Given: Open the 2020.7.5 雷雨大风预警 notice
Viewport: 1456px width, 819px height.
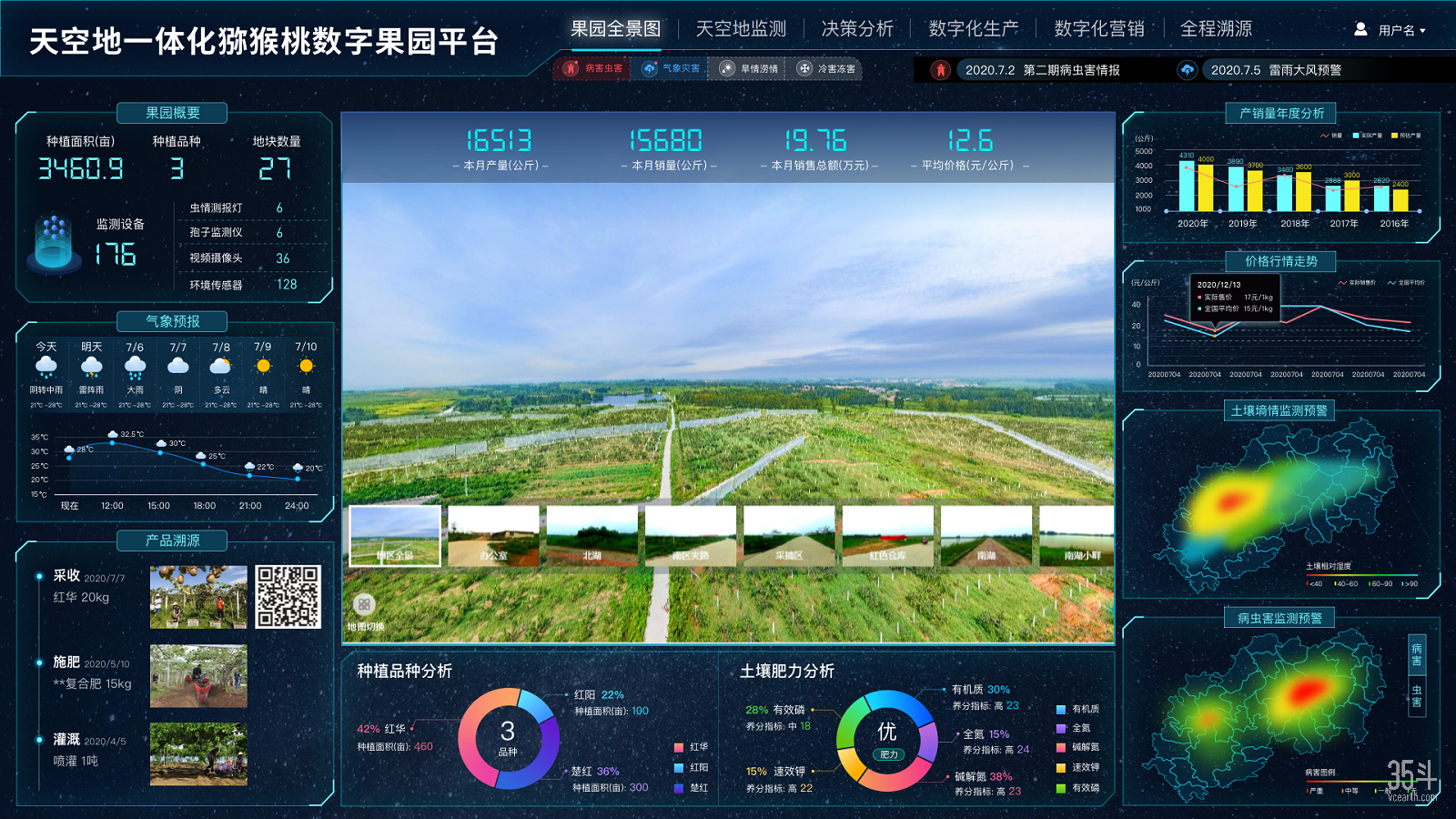Looking at the screenshot, I should [x=1276, y=70].
